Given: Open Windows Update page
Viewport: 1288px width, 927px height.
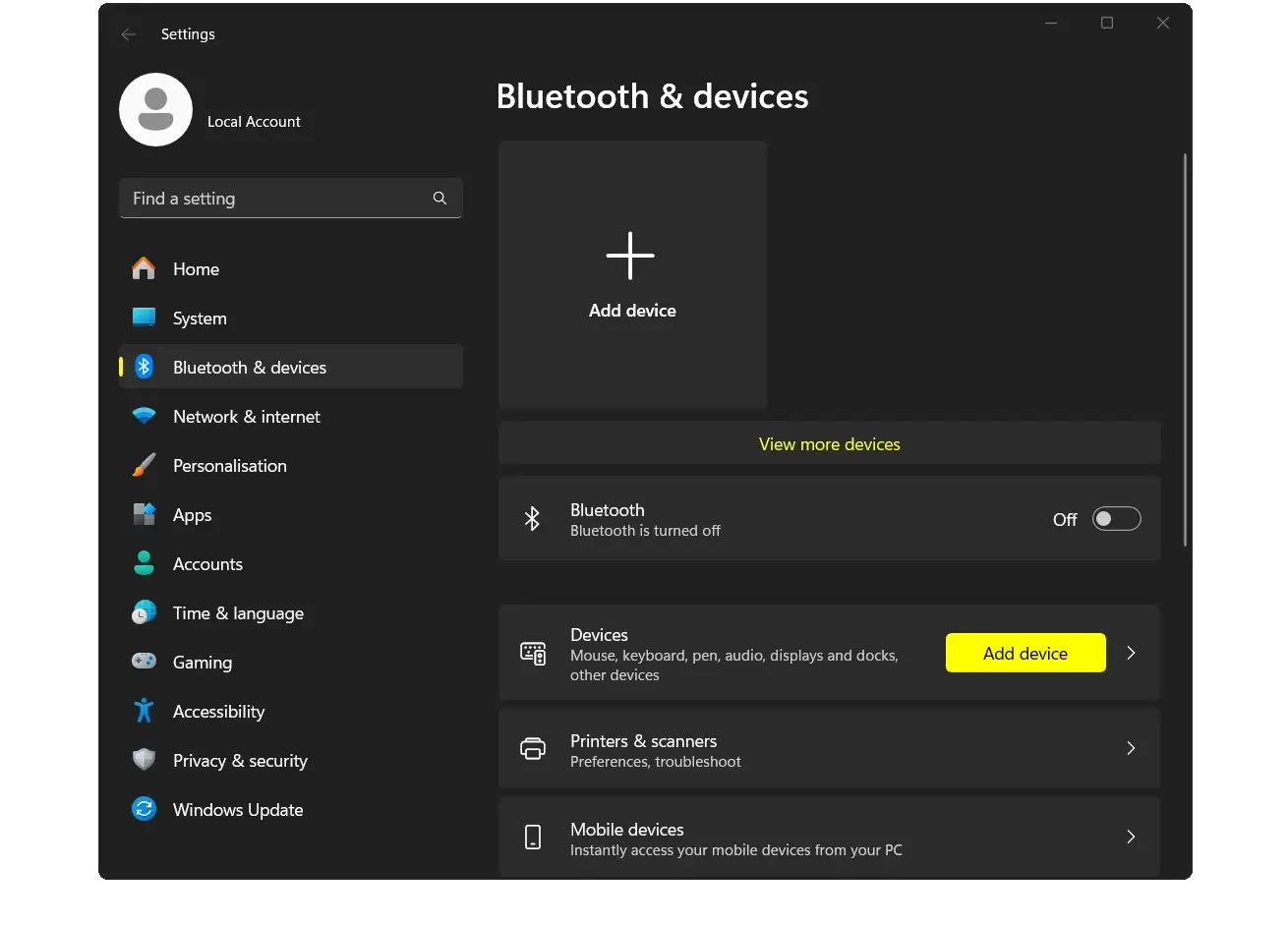Looking at the screenshot, I should point(291,809).
